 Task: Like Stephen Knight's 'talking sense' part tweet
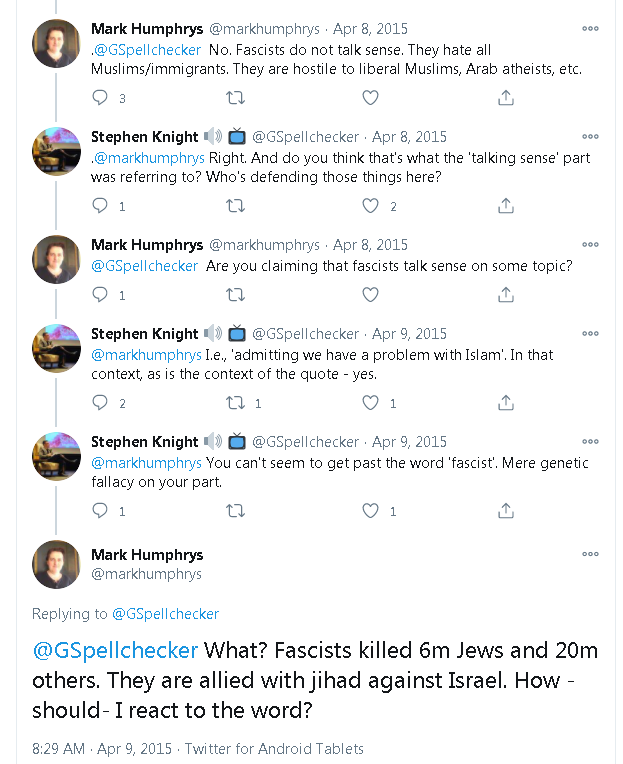click(x=371, y=206)
